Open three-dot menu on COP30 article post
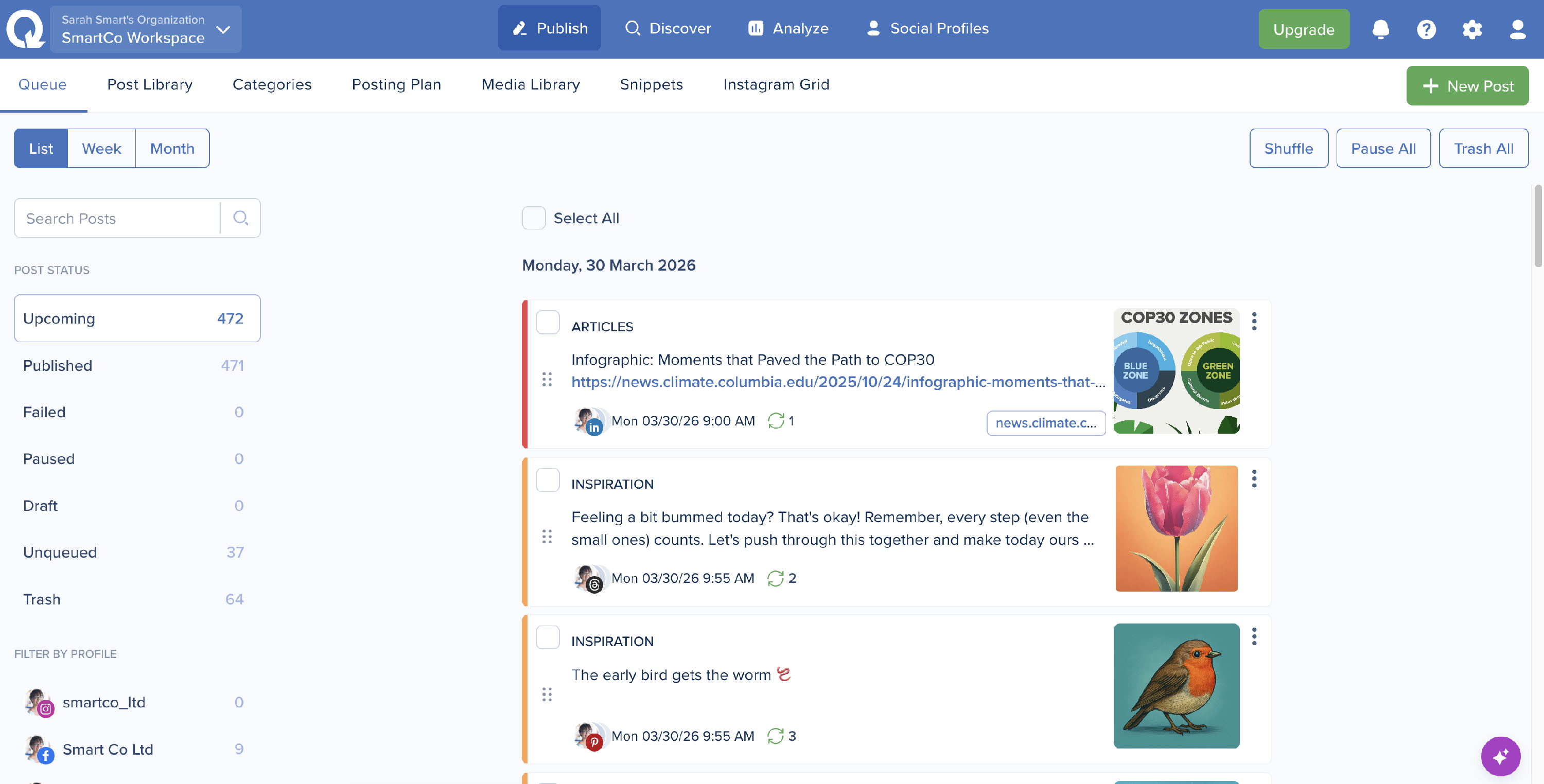The image size is (1544, 784). pos(1254,321)
